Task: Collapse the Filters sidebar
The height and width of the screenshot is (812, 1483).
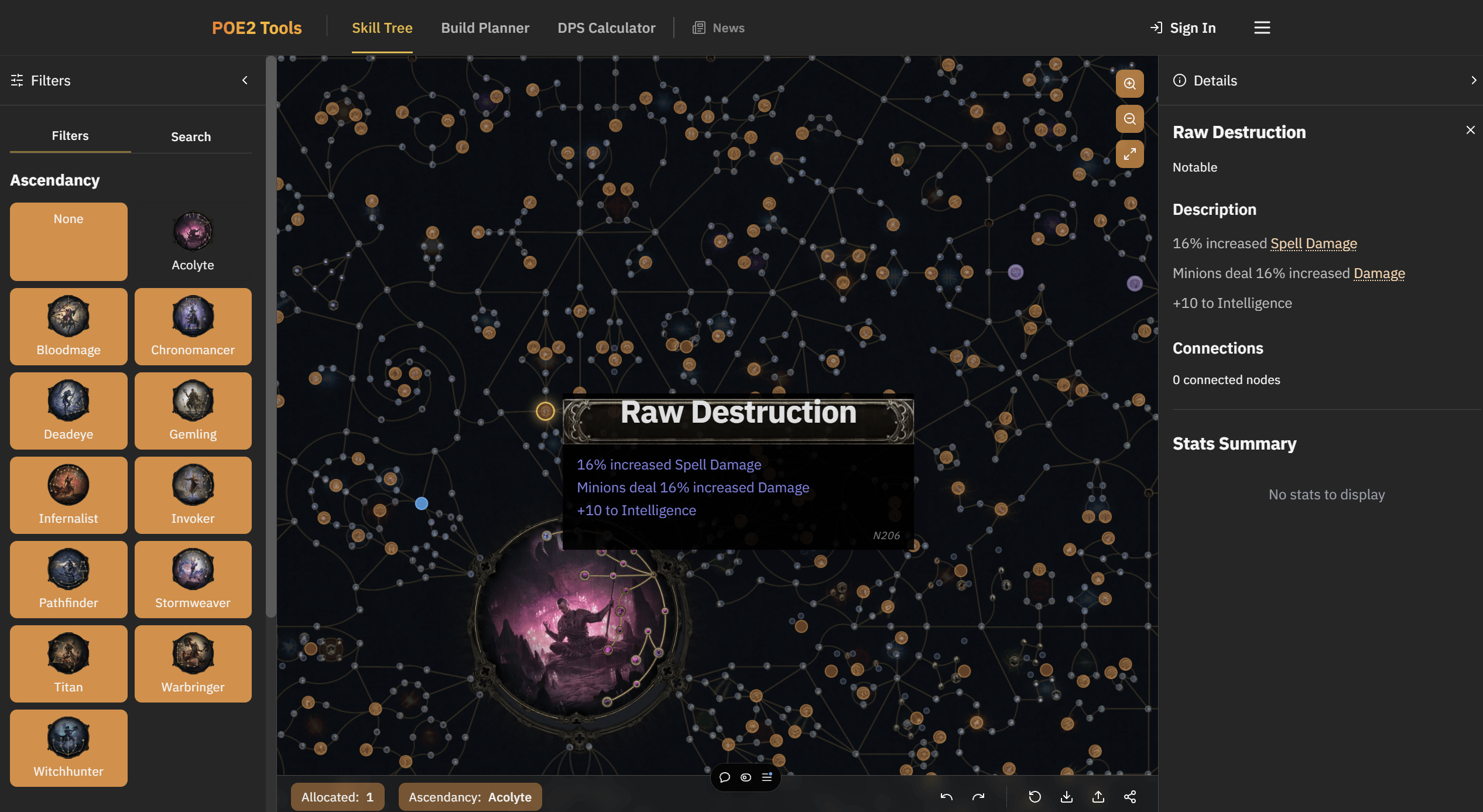Action: coord(245,80)
